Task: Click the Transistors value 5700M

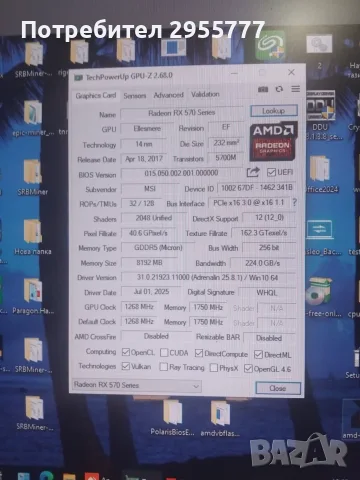Action: click(226, 157)
